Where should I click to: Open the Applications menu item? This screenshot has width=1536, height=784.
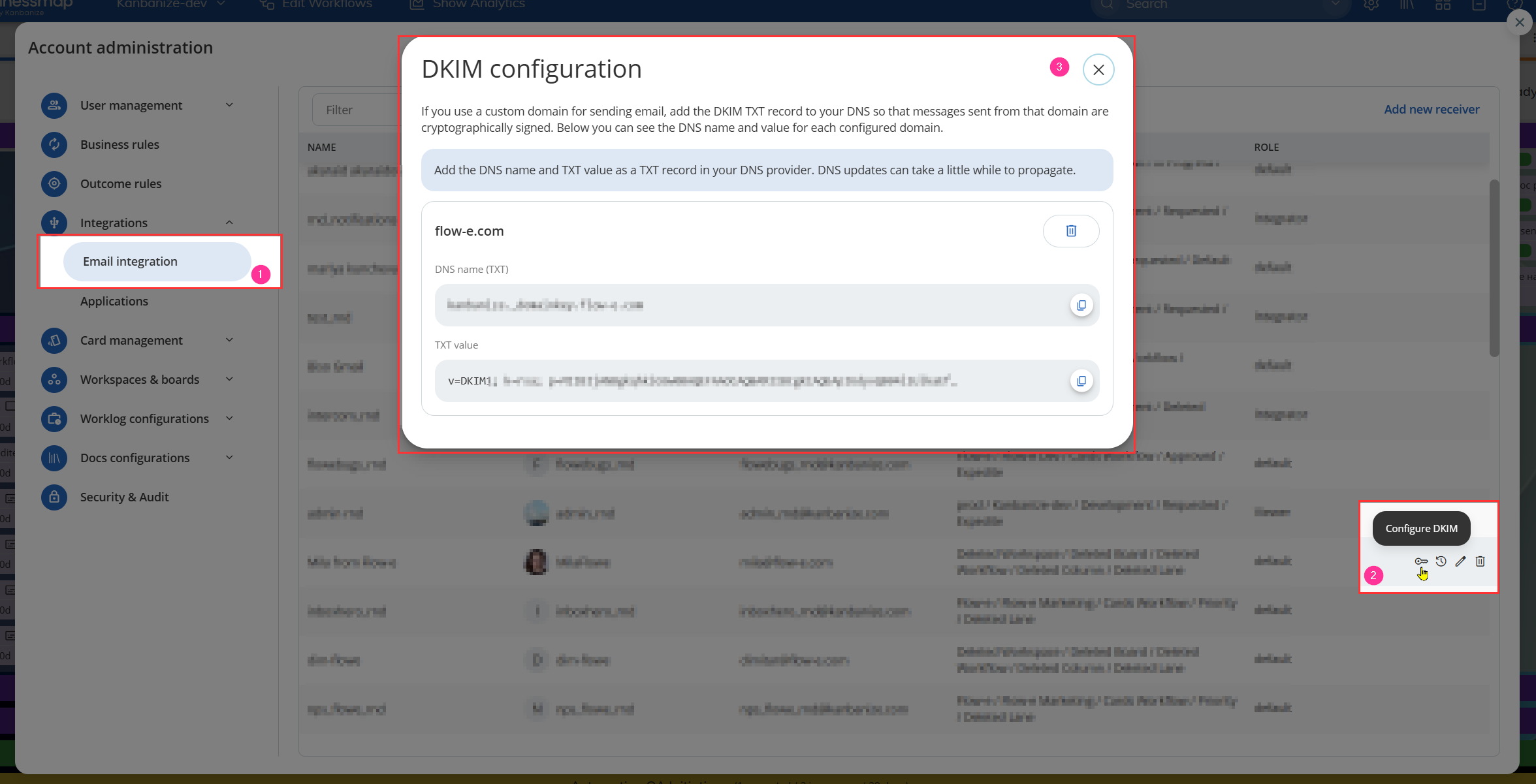pos(114,302)
